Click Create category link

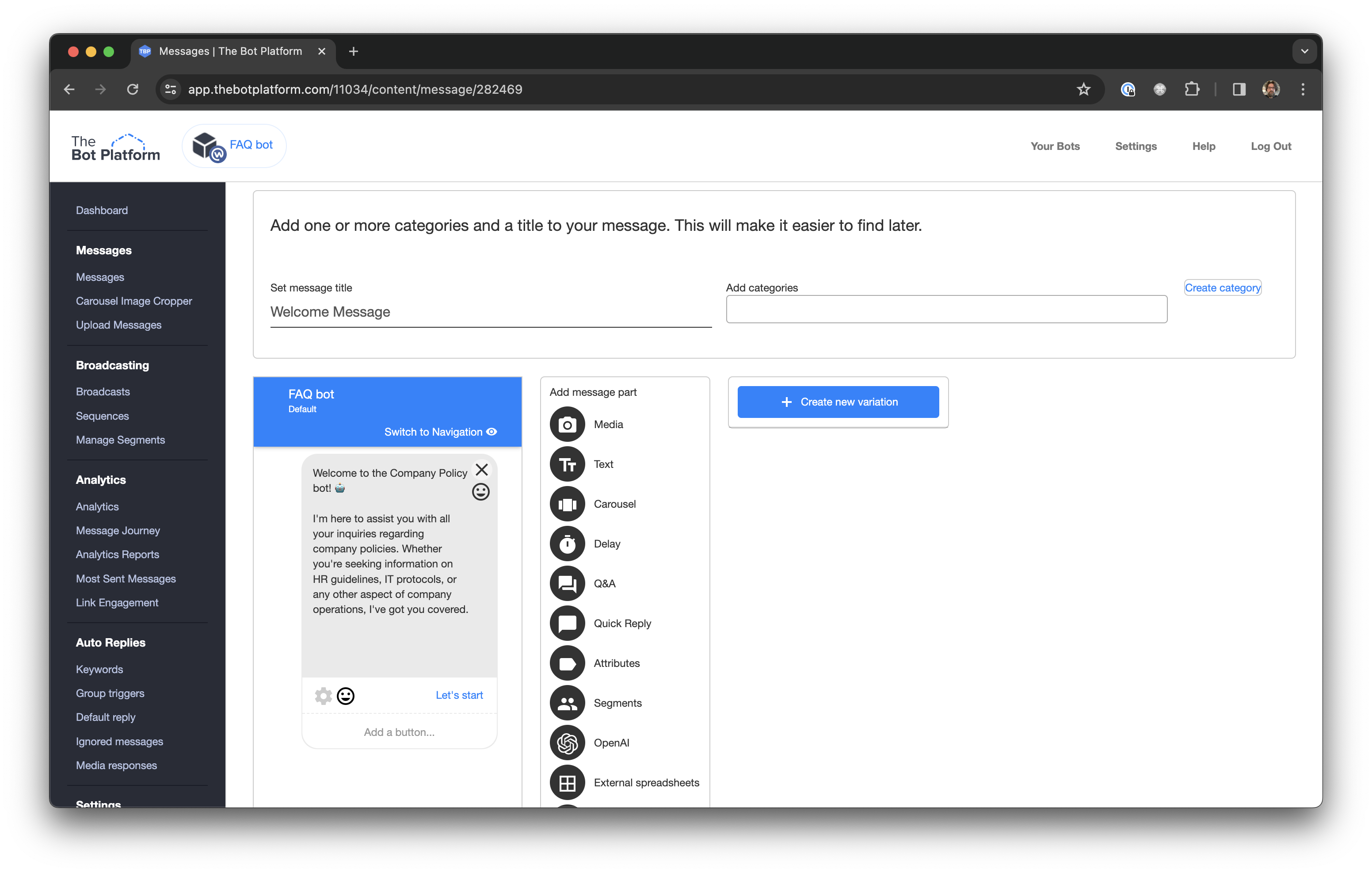click(x=1222, y=288)
